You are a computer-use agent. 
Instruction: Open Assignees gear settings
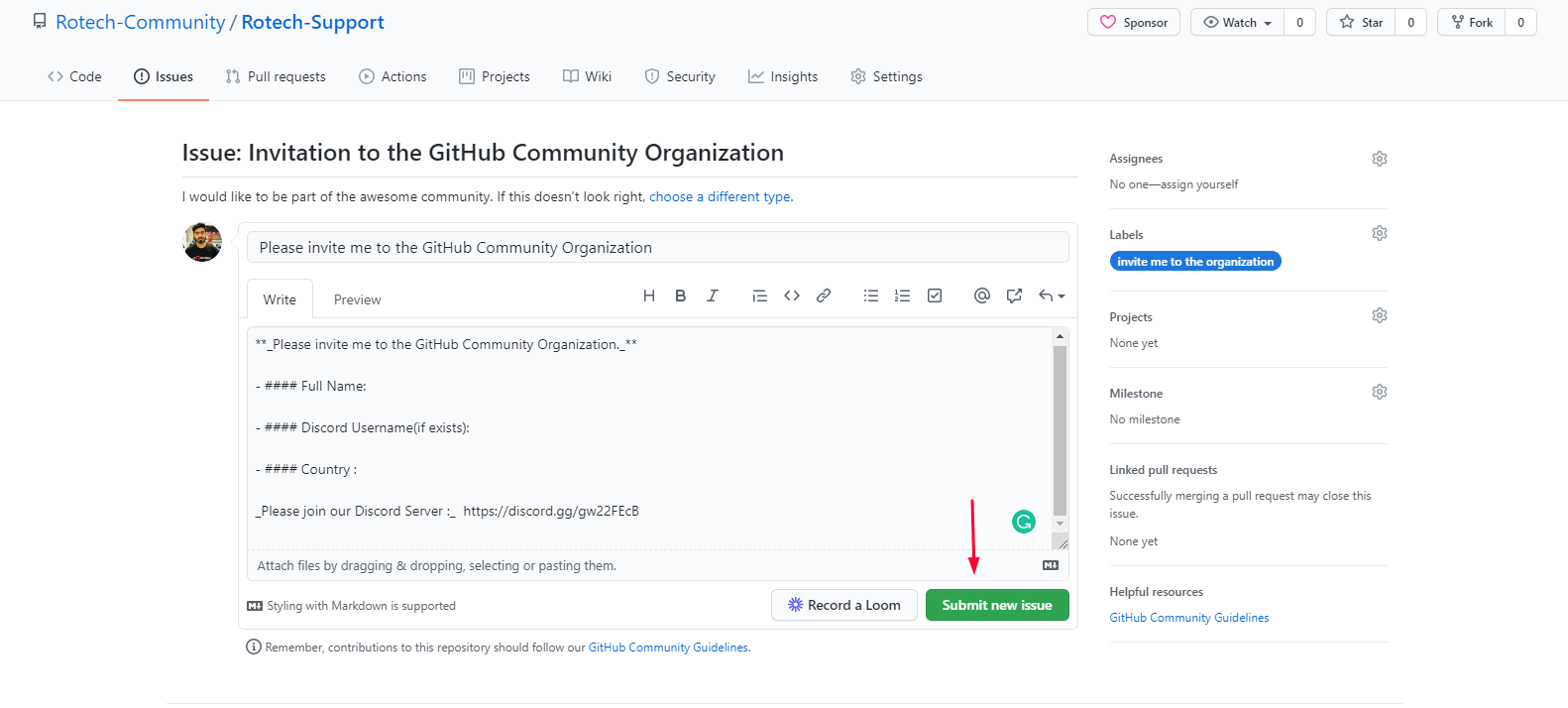pos(1380,159)
